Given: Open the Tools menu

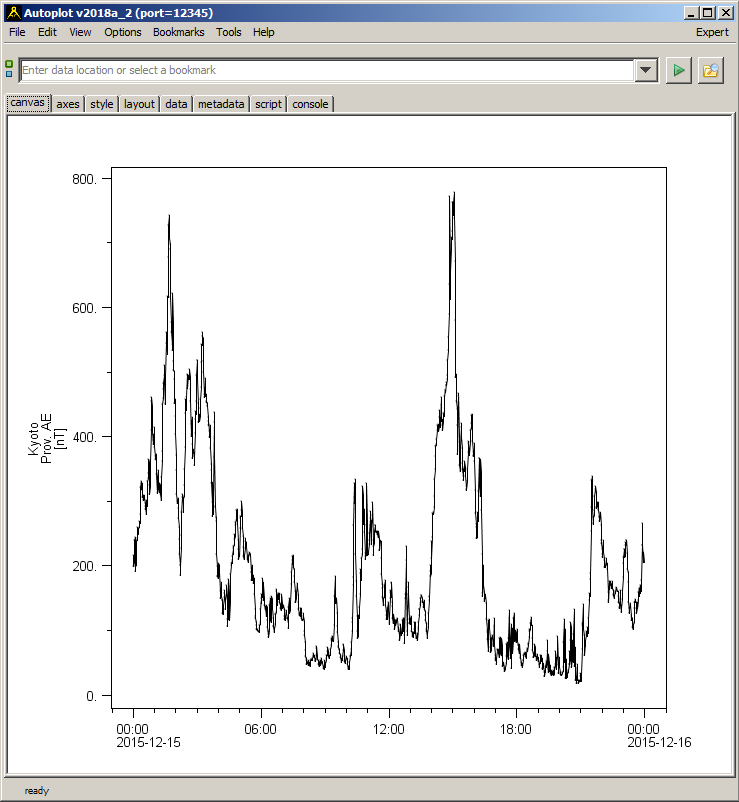Looking at the screenshot, I should coord(228,32).
